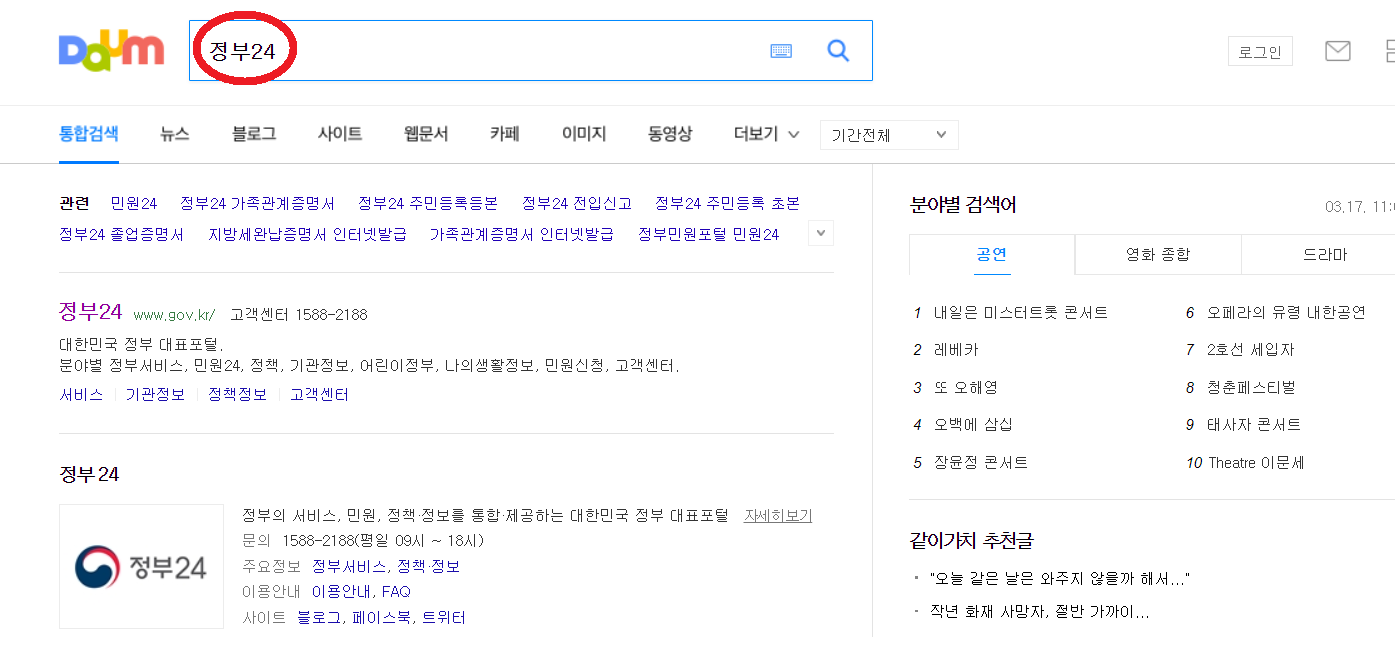Open the 페이스북 site link

pos(381,617)
